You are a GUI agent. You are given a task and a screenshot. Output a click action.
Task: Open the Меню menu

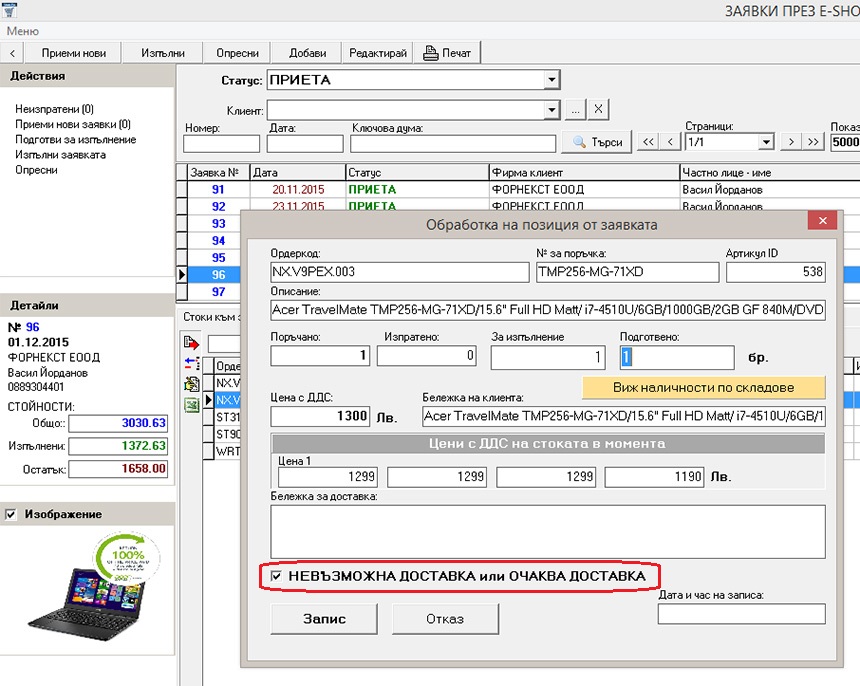pos(22,31)
